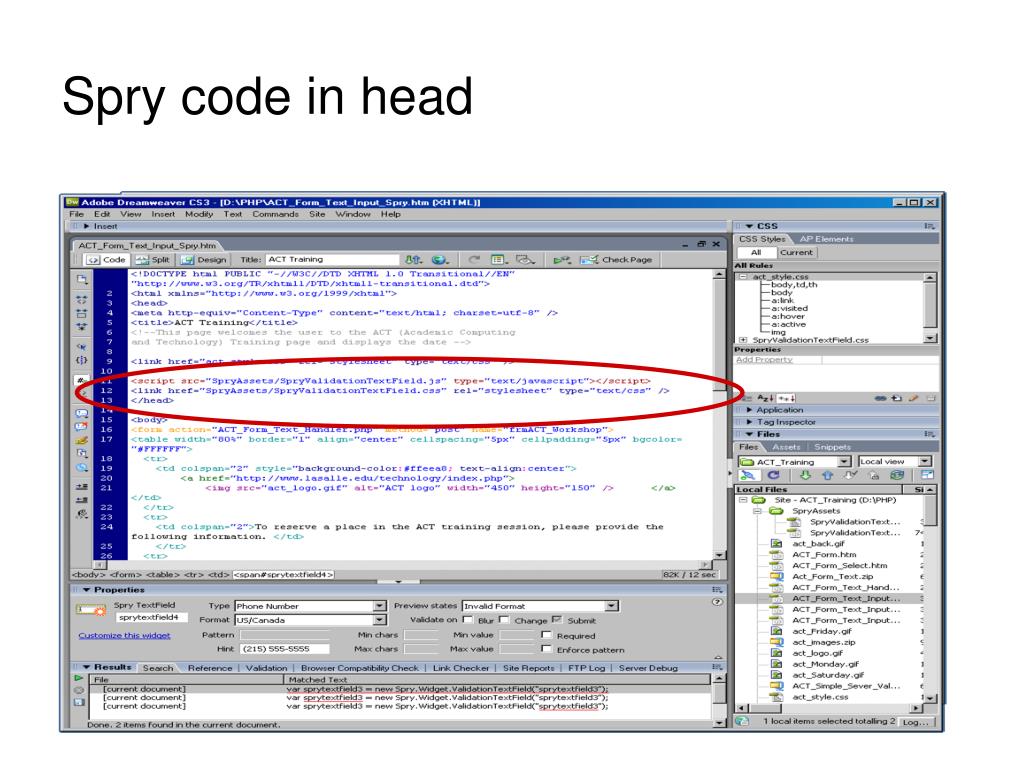Toggle the Submit validate checkbox
The width and height of the screenshot is (1024, 768).
[x=556, y=619]
